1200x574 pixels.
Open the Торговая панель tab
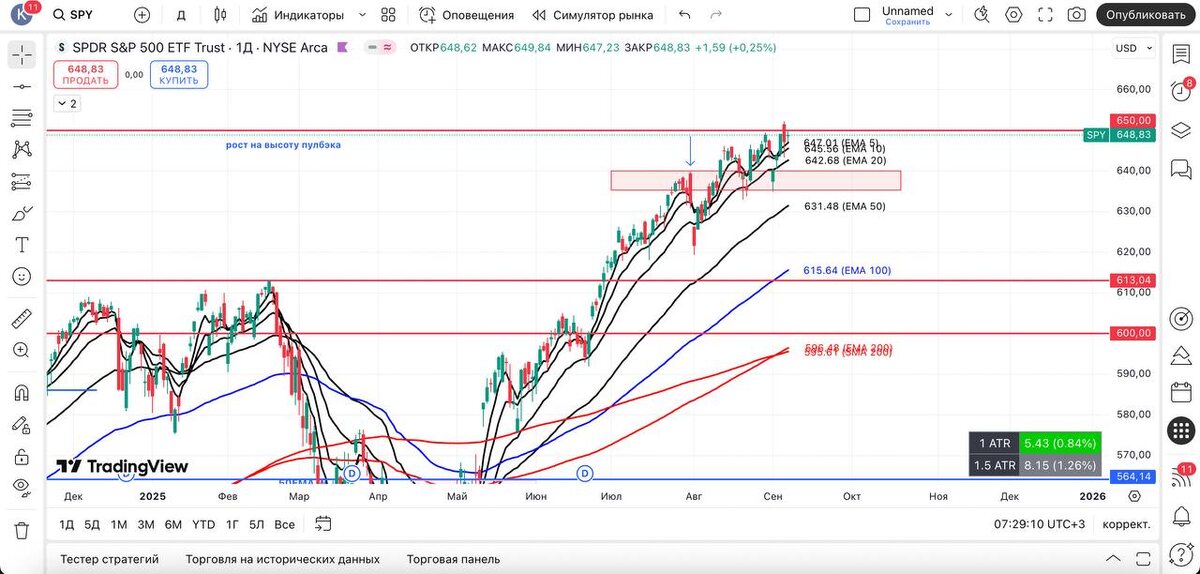tap(453, 559)
